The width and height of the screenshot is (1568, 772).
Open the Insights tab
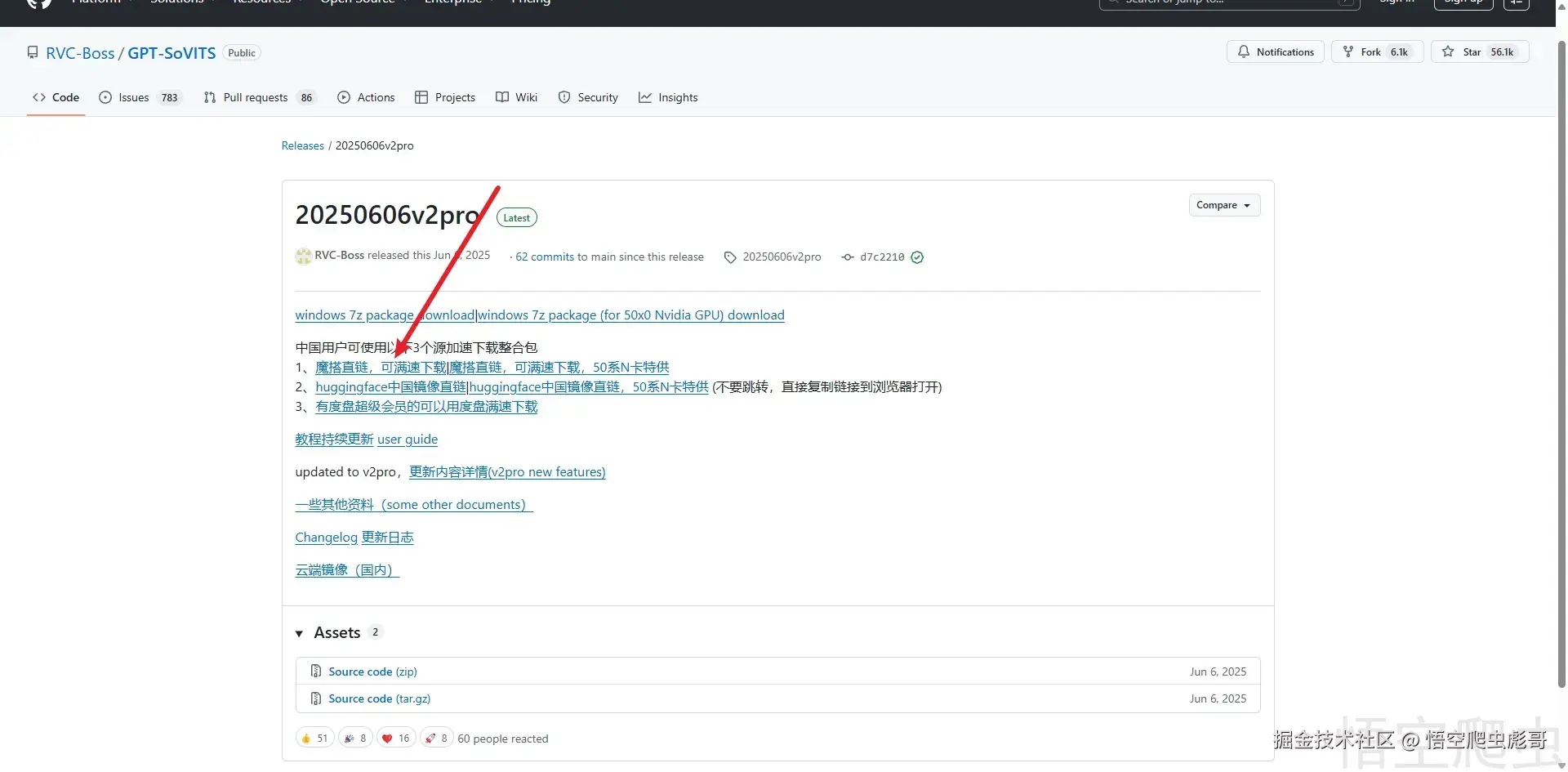[x=668, y=97]
